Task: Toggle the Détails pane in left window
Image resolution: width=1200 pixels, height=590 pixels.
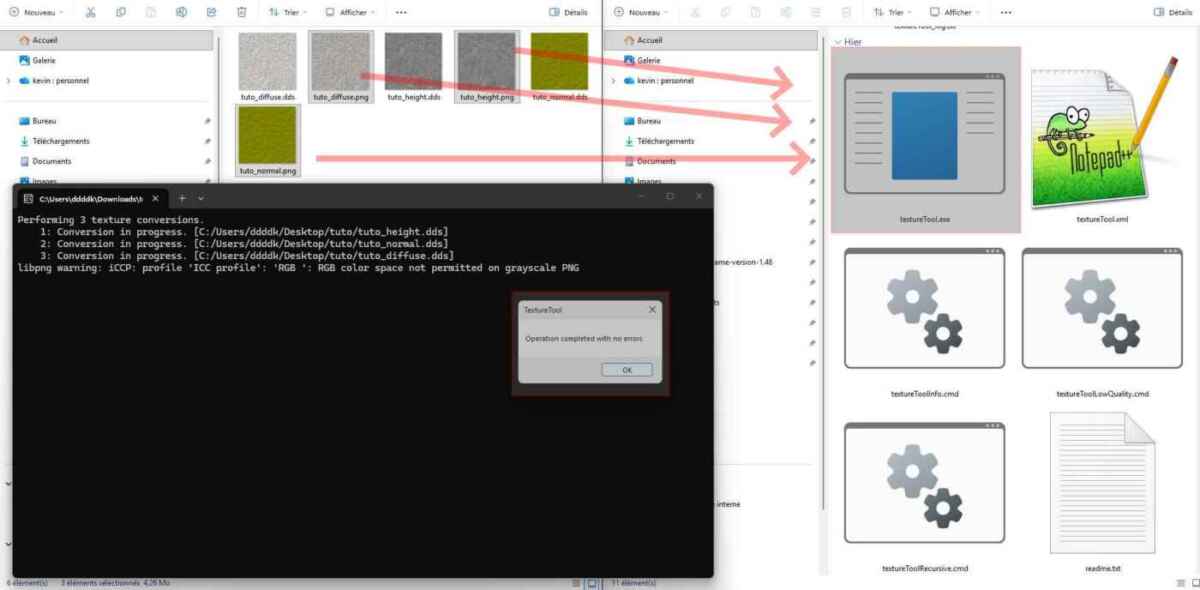Action: pyautogui.click(x=568, y=12)
